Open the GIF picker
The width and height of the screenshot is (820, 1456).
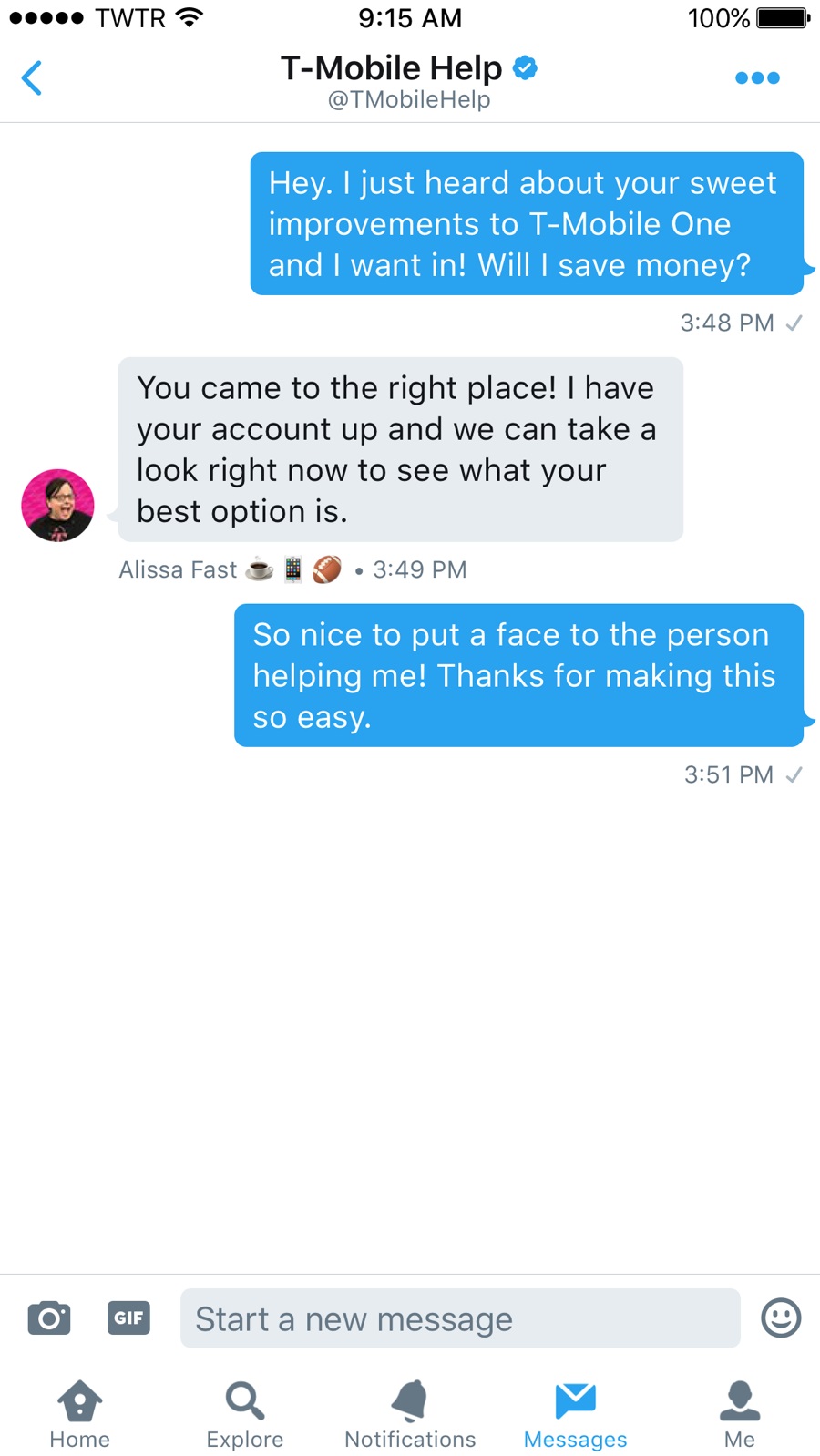click(128, 1318)
